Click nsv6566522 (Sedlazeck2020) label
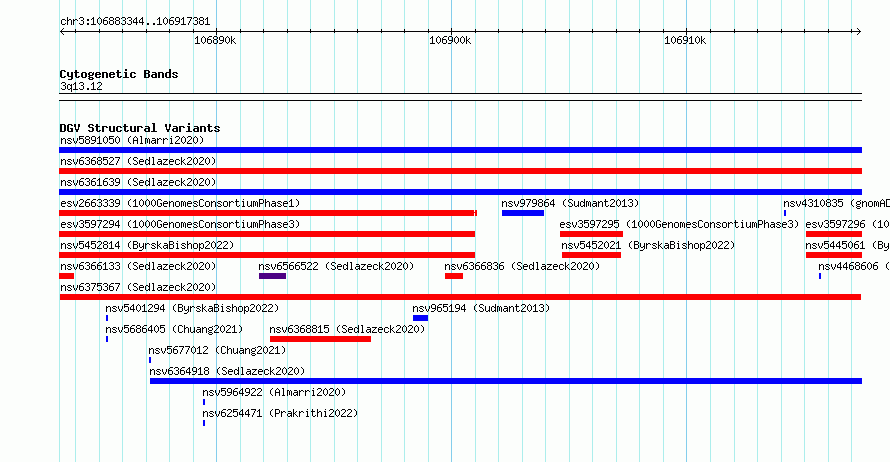Viewport: 890px width, 462px height. click(336, 266)
